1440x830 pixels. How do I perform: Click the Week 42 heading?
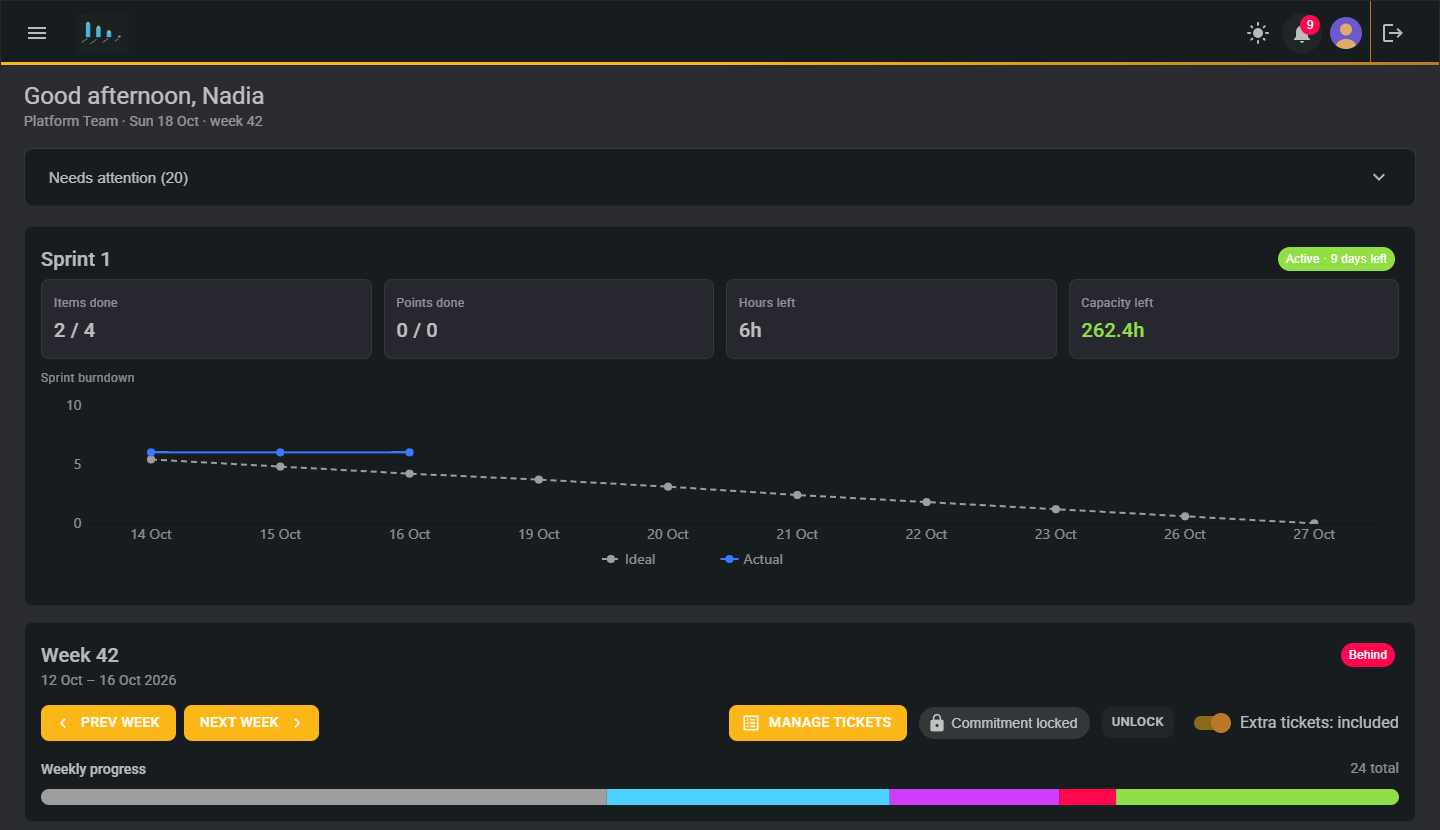pos(80,656)
